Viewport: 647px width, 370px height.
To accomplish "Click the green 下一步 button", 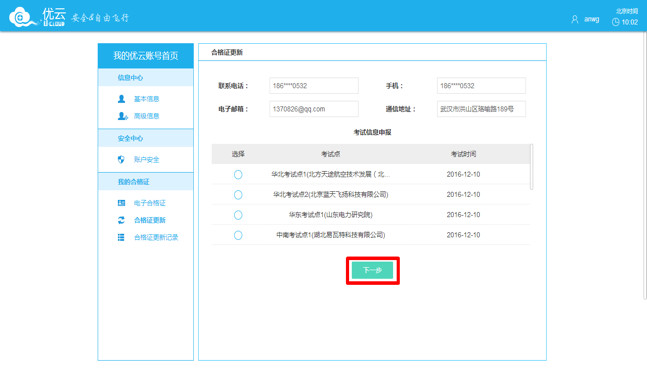I will click(x=373, y=270).
